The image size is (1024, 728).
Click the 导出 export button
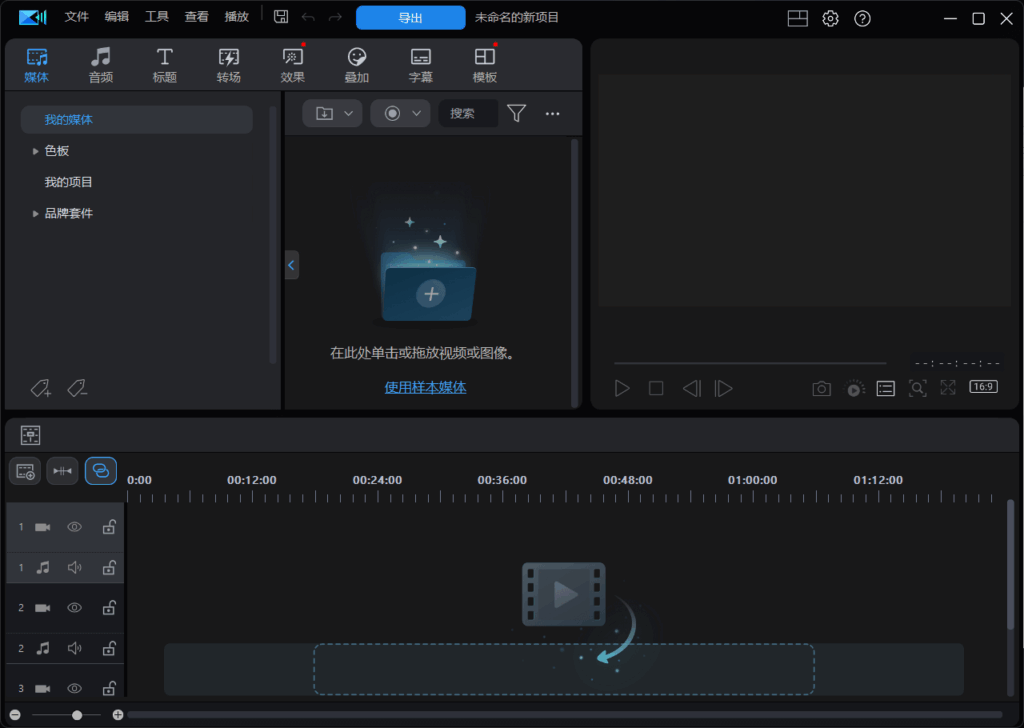(410, 17)
